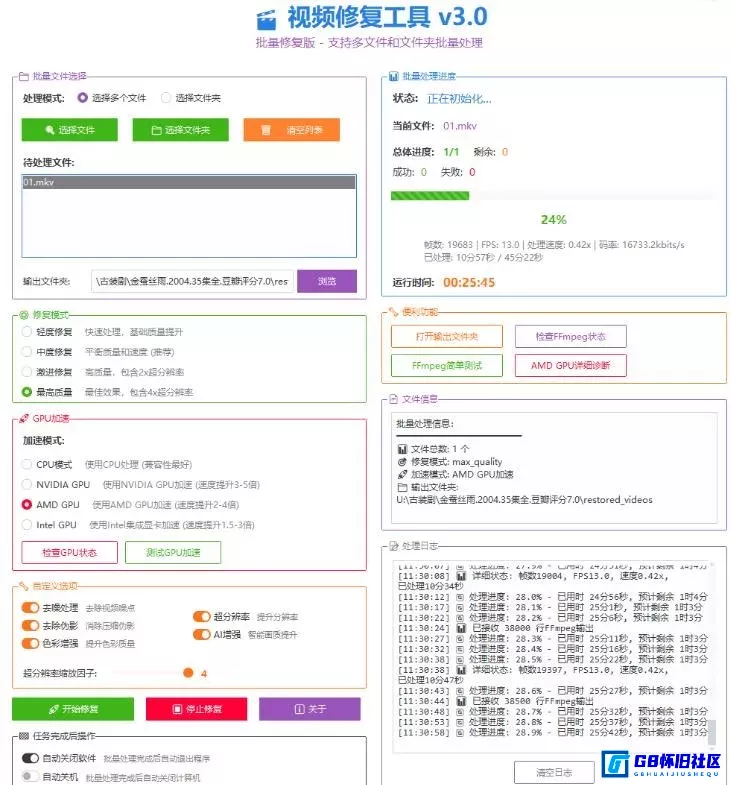The width and height of the screenshot is (731, 785).
Task: Click the target icon beside 修复模式
Action: coord(24,315)
